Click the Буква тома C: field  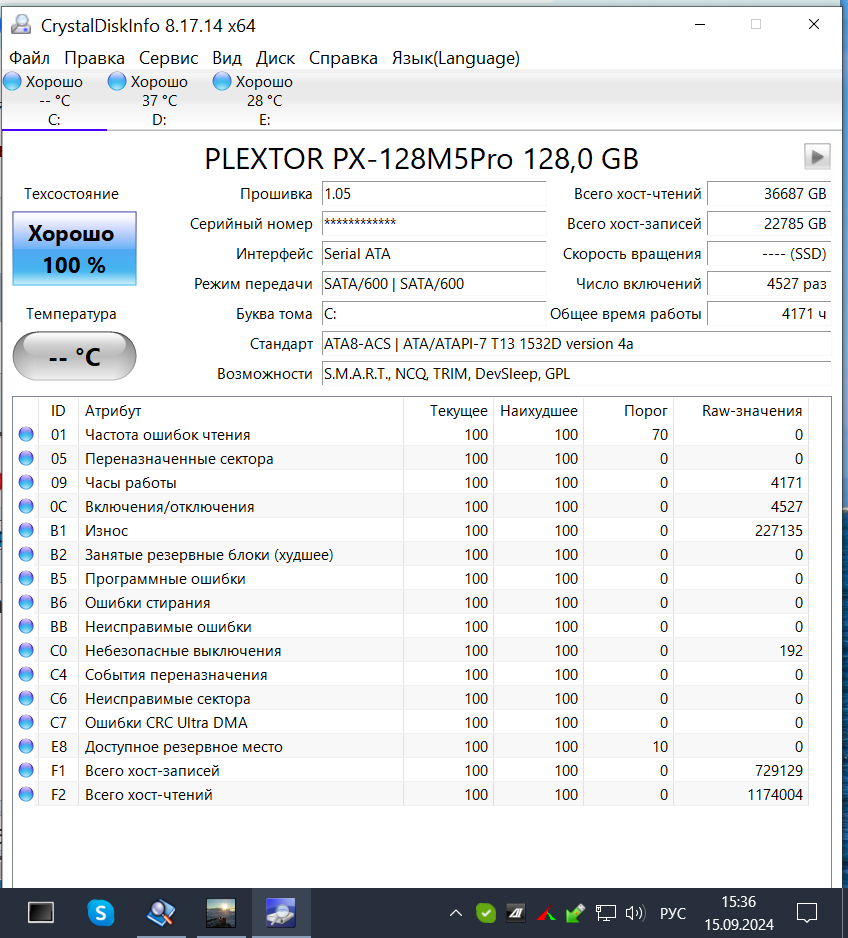click(x=434, y=313)
